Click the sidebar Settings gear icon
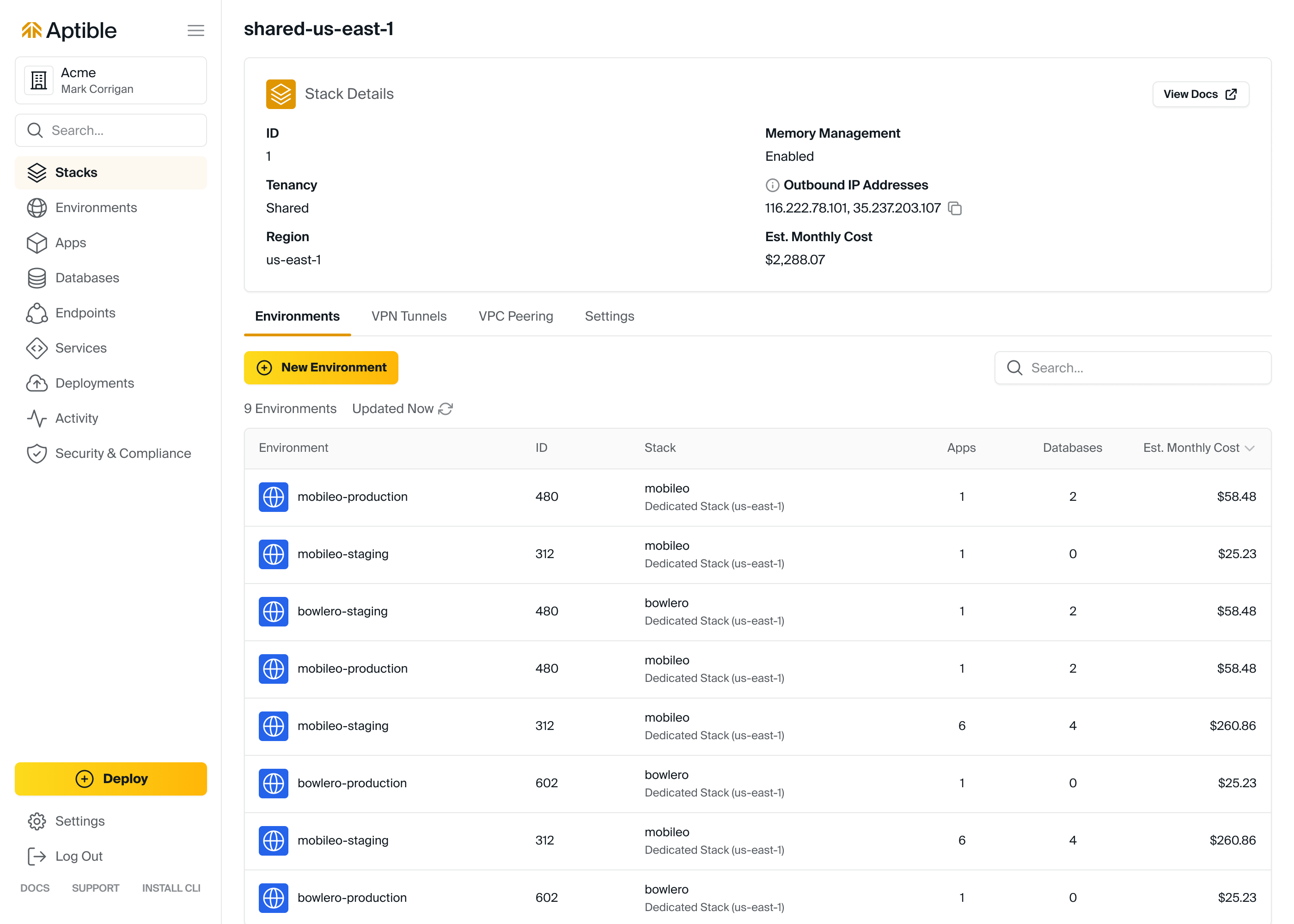Image resolution: width=1294 pixels, height=924 pixels. 37,821
